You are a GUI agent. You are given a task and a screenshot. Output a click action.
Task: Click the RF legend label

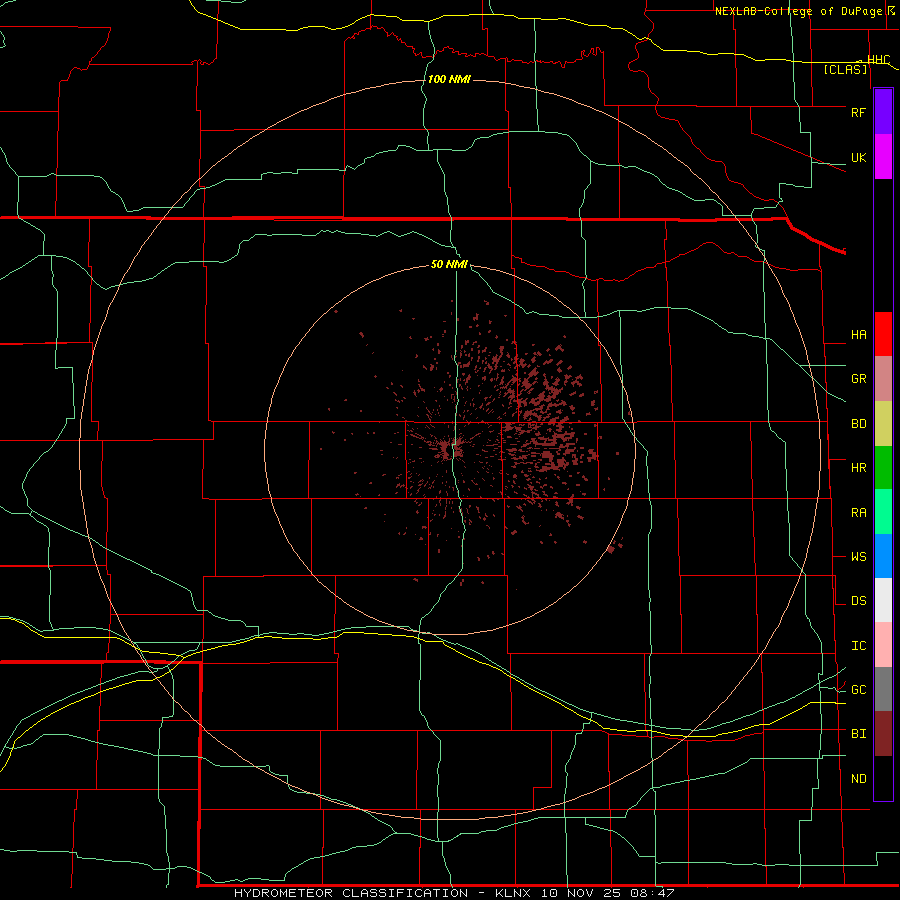(858, 112)
